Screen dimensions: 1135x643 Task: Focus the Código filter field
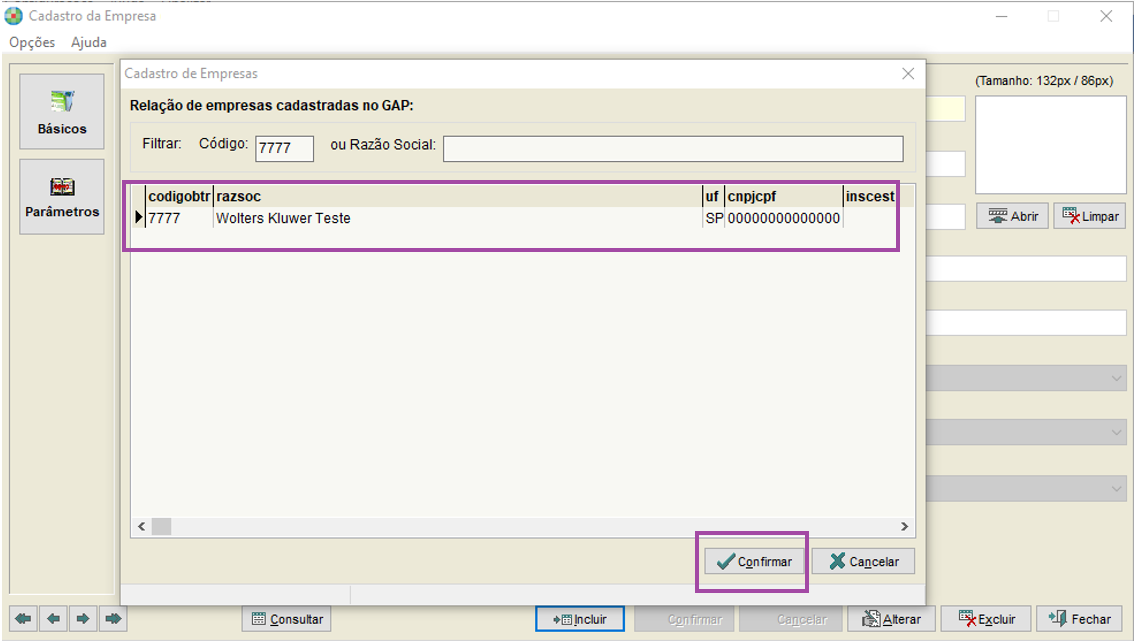coord(284,148)
